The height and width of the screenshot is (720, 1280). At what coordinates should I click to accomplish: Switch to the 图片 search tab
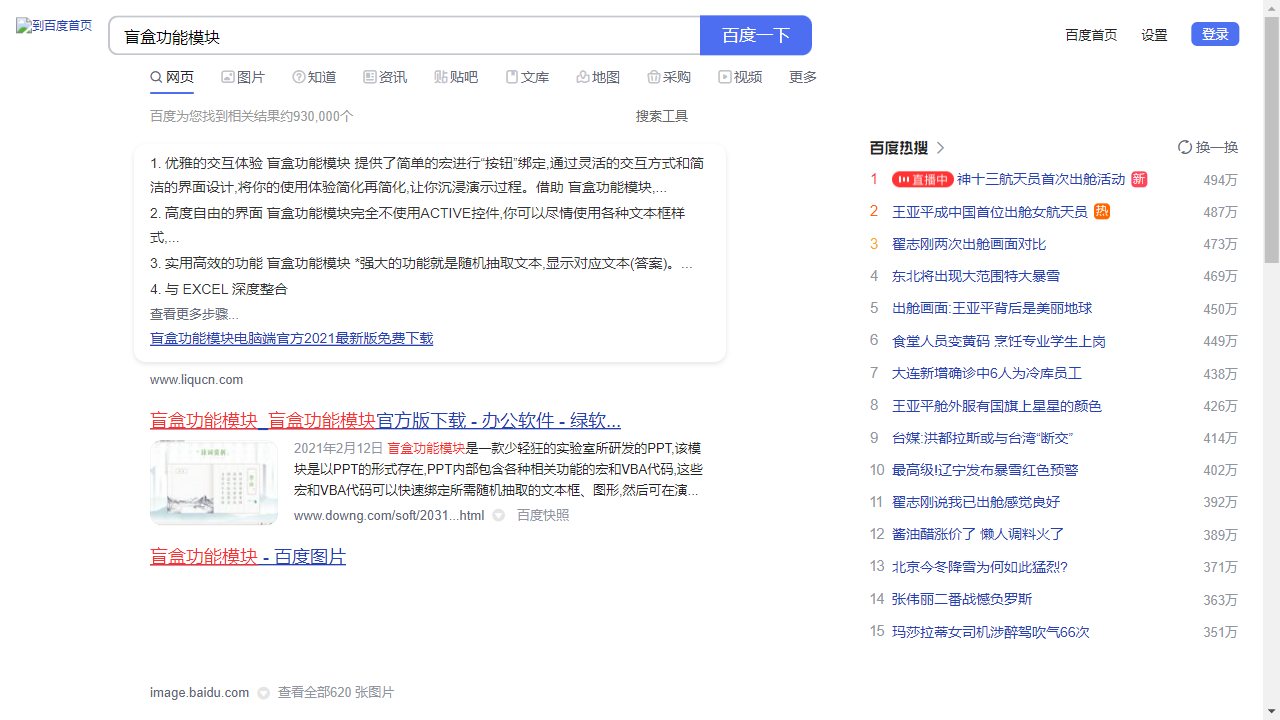[243, 77]
